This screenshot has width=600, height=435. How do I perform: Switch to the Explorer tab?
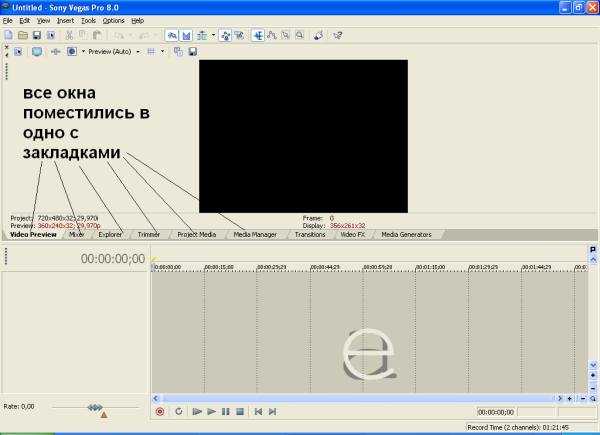coord(110,235)
